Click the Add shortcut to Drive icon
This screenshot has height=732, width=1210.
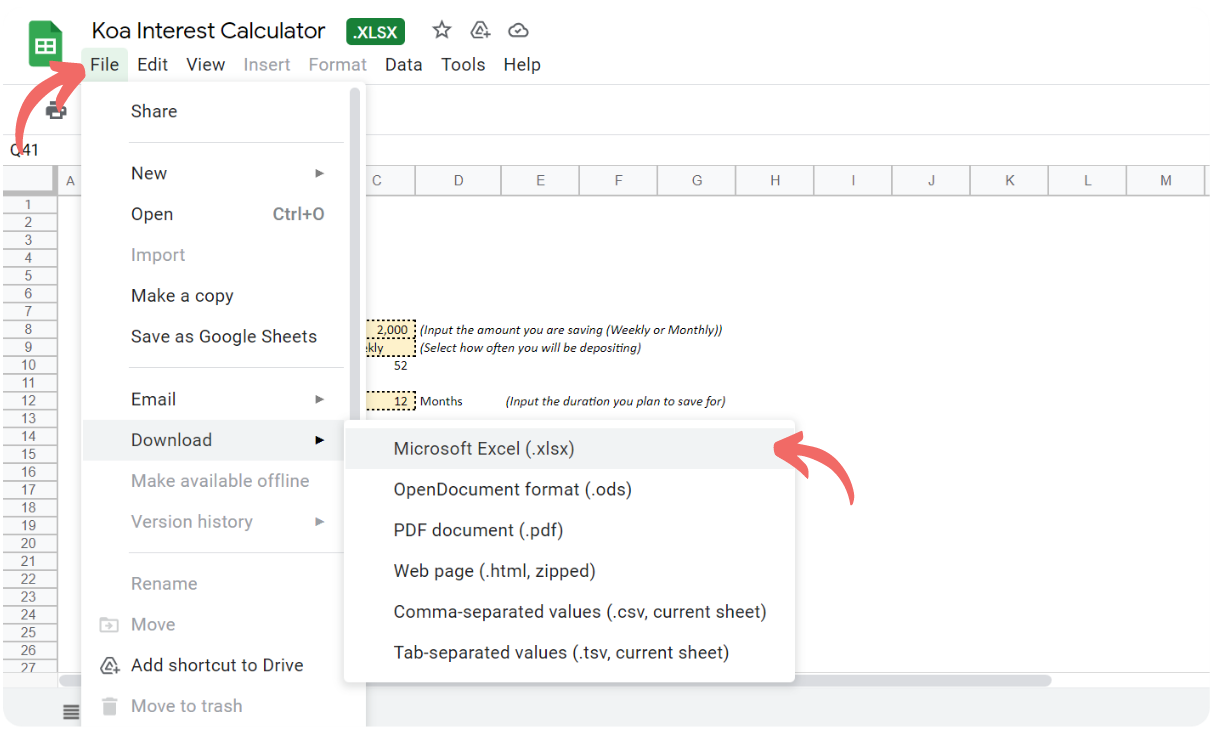(110, 665)
